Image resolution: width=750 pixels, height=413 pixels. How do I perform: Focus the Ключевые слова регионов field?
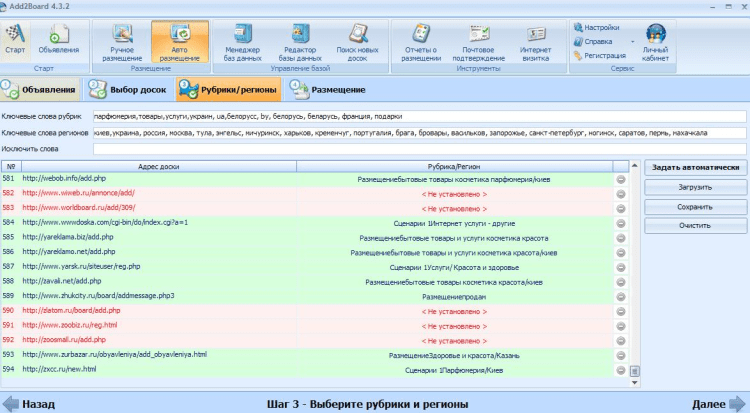[419, 133]
